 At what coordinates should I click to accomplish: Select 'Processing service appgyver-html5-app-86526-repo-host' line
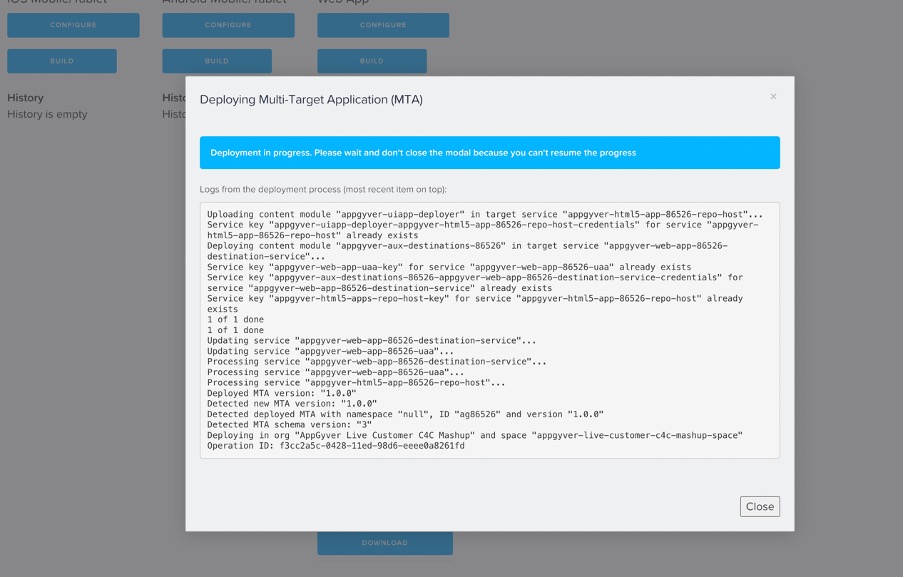click(356, 383)
